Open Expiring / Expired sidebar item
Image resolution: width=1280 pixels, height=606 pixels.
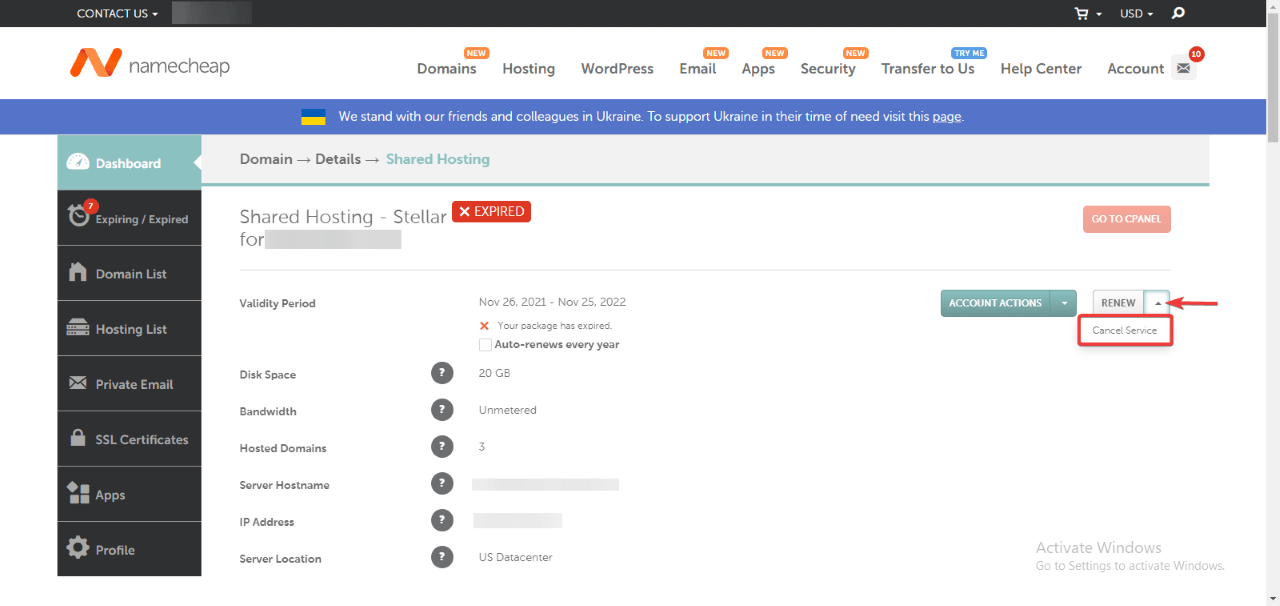pyautogui.click(x=129, y=218)
